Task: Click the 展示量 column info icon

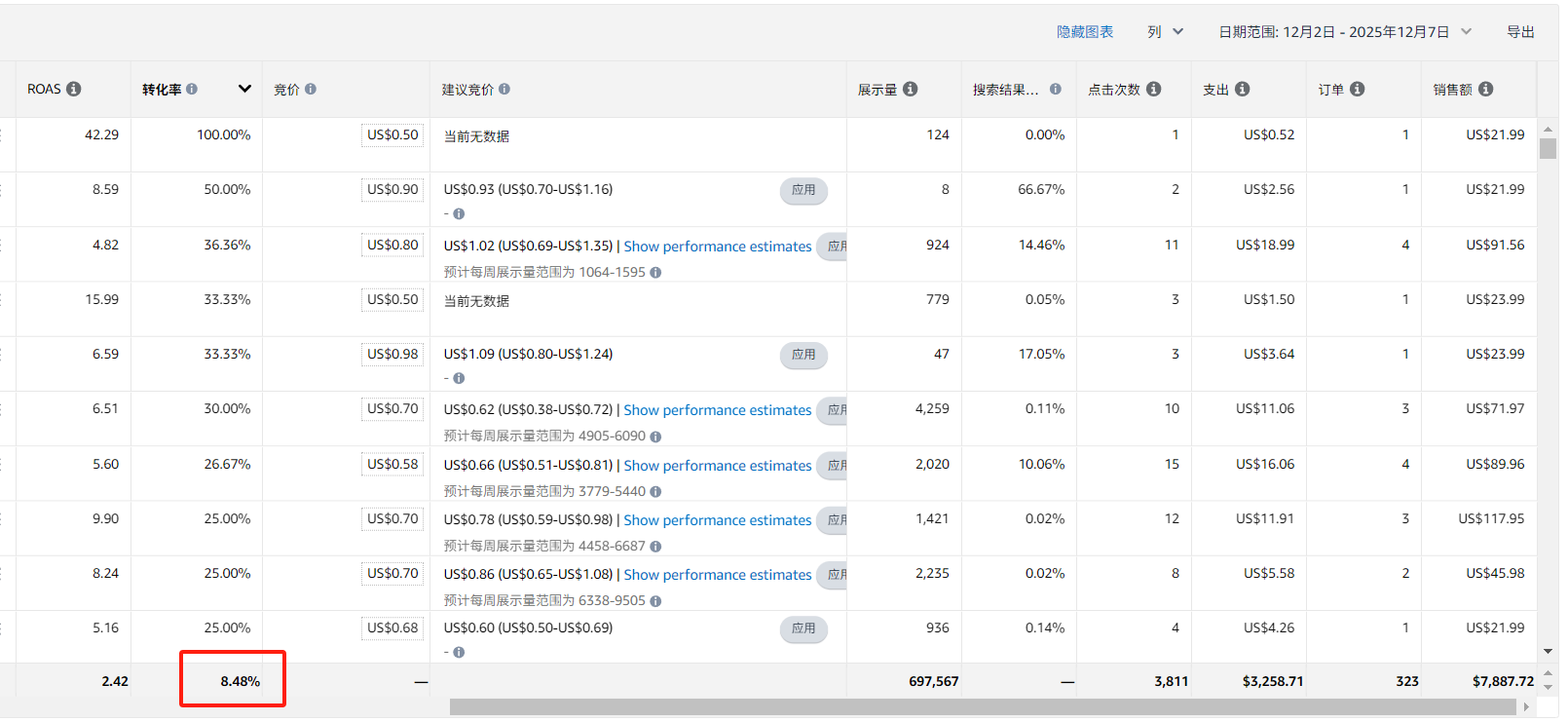Action: click(x=911, y=89)
